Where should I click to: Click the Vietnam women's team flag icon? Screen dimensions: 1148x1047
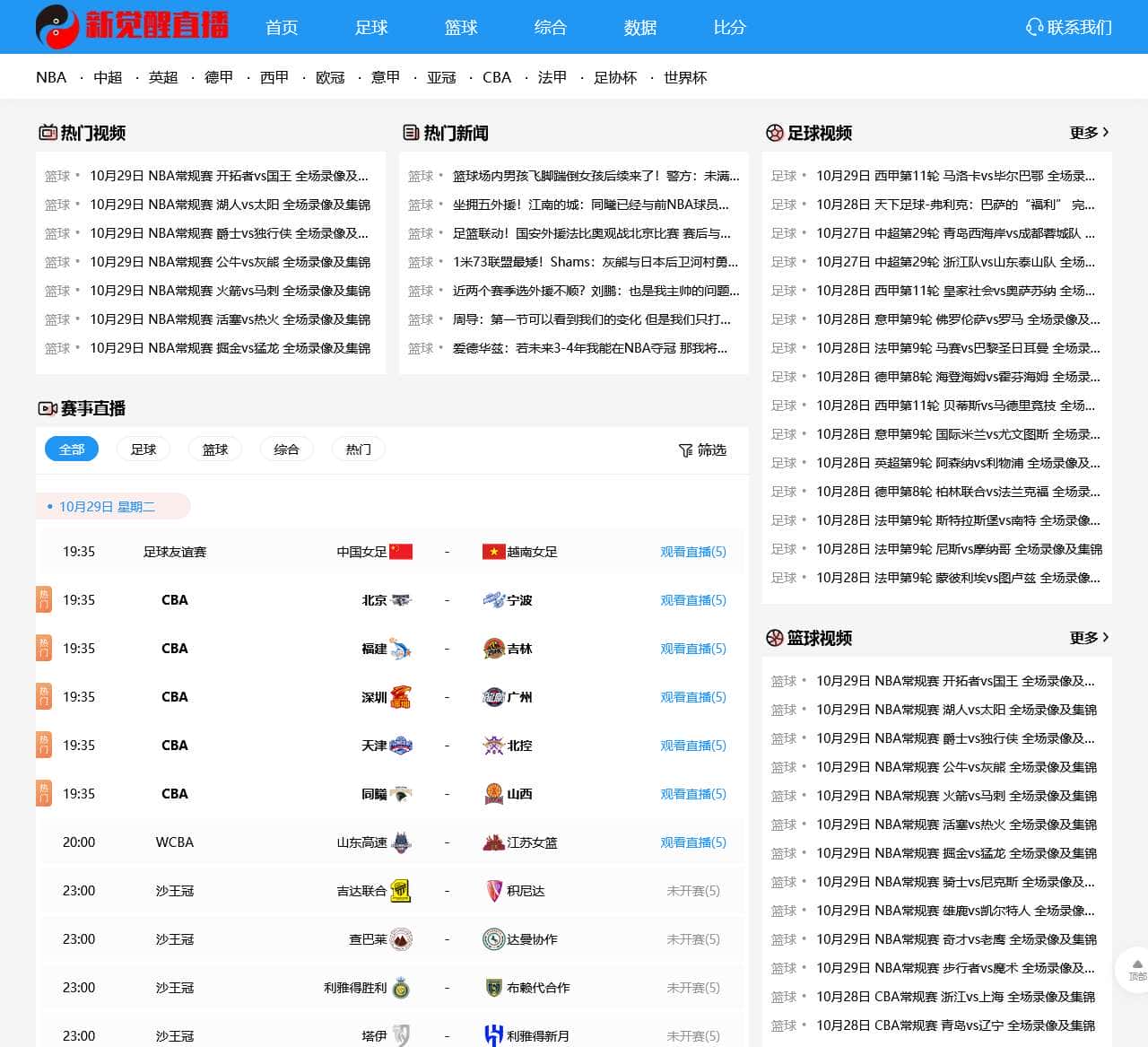coord(493,552)
